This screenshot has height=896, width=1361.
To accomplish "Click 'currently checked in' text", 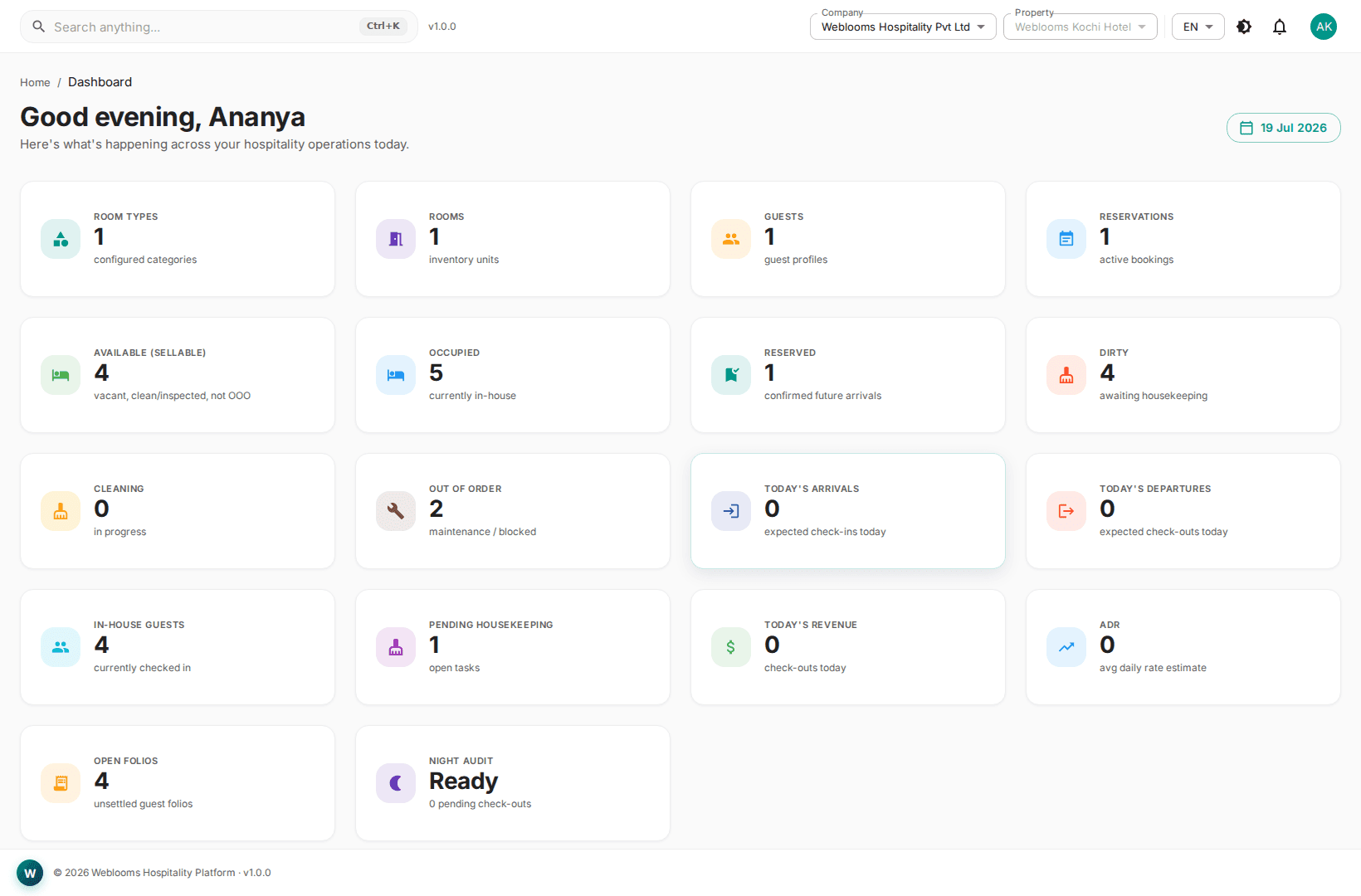I will 142,668.
